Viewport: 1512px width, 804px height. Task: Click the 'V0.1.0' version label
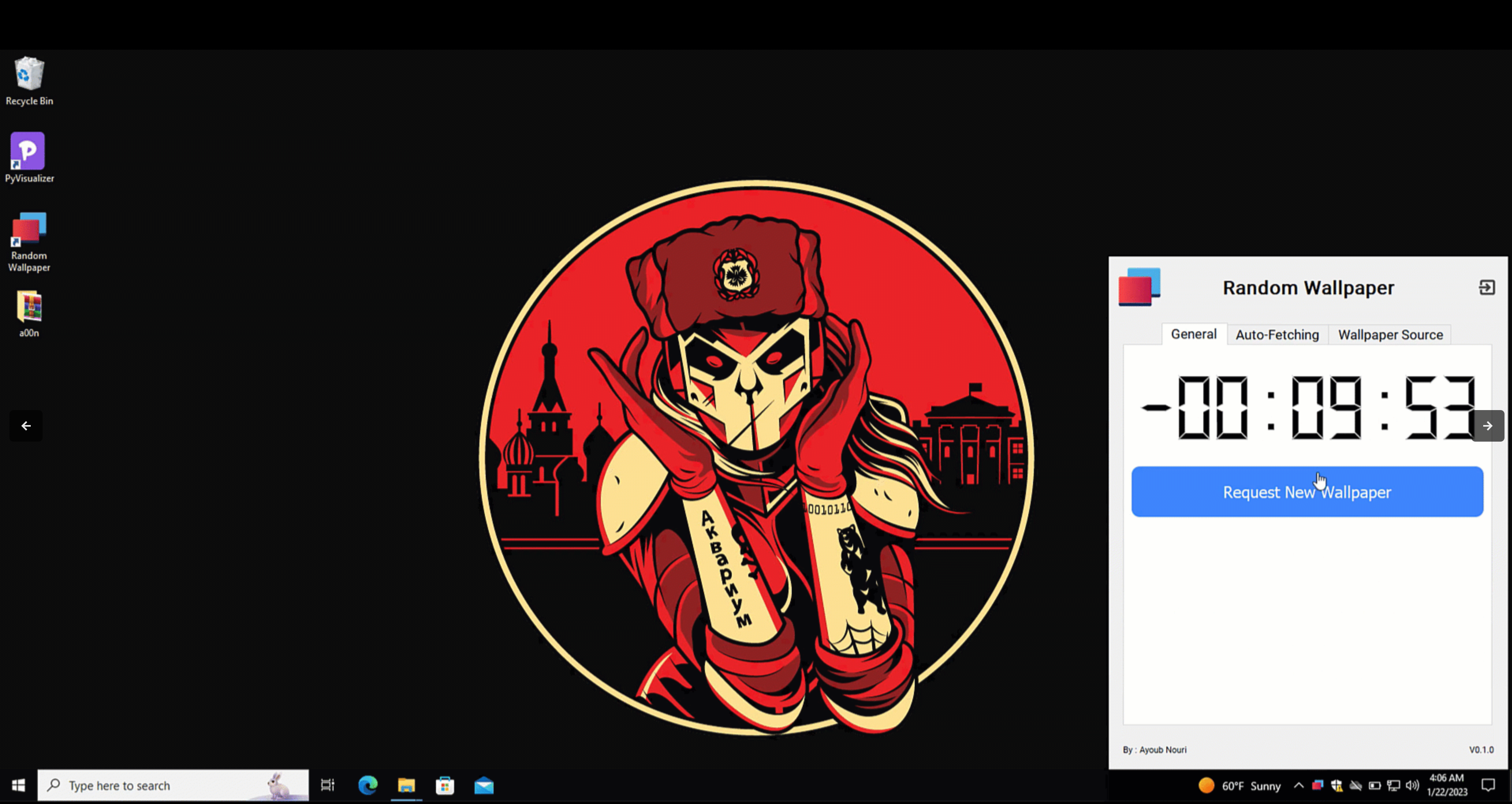(1481, 750)
